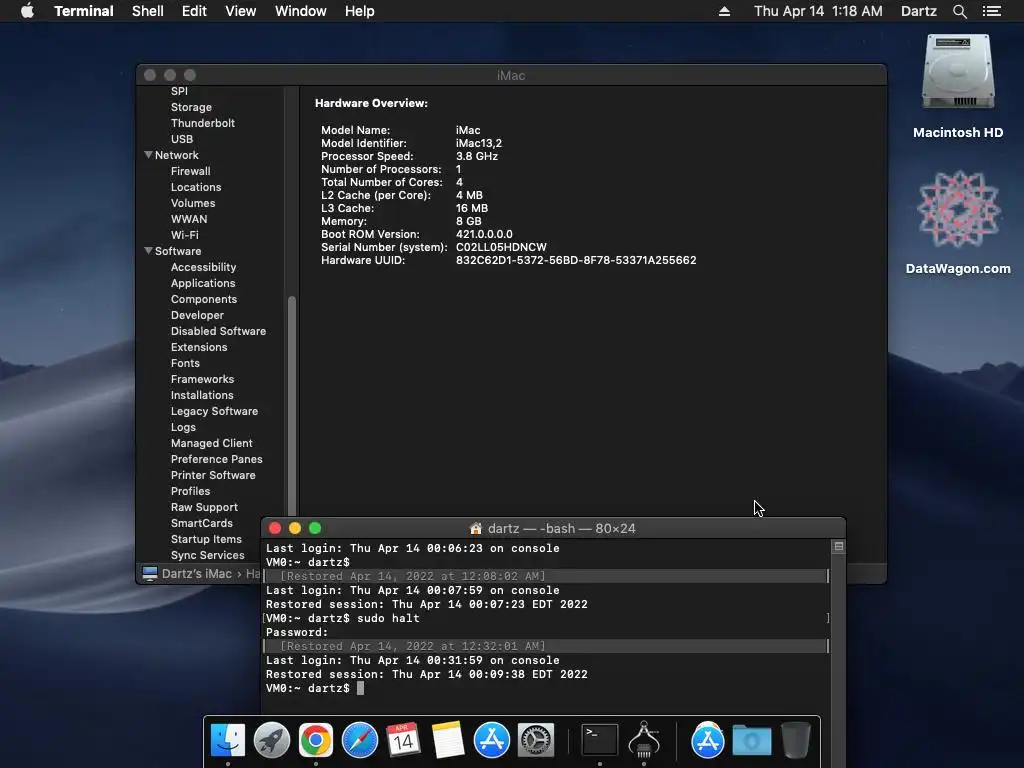
Task: Open the Trash in the Dock
Action: 795,741
